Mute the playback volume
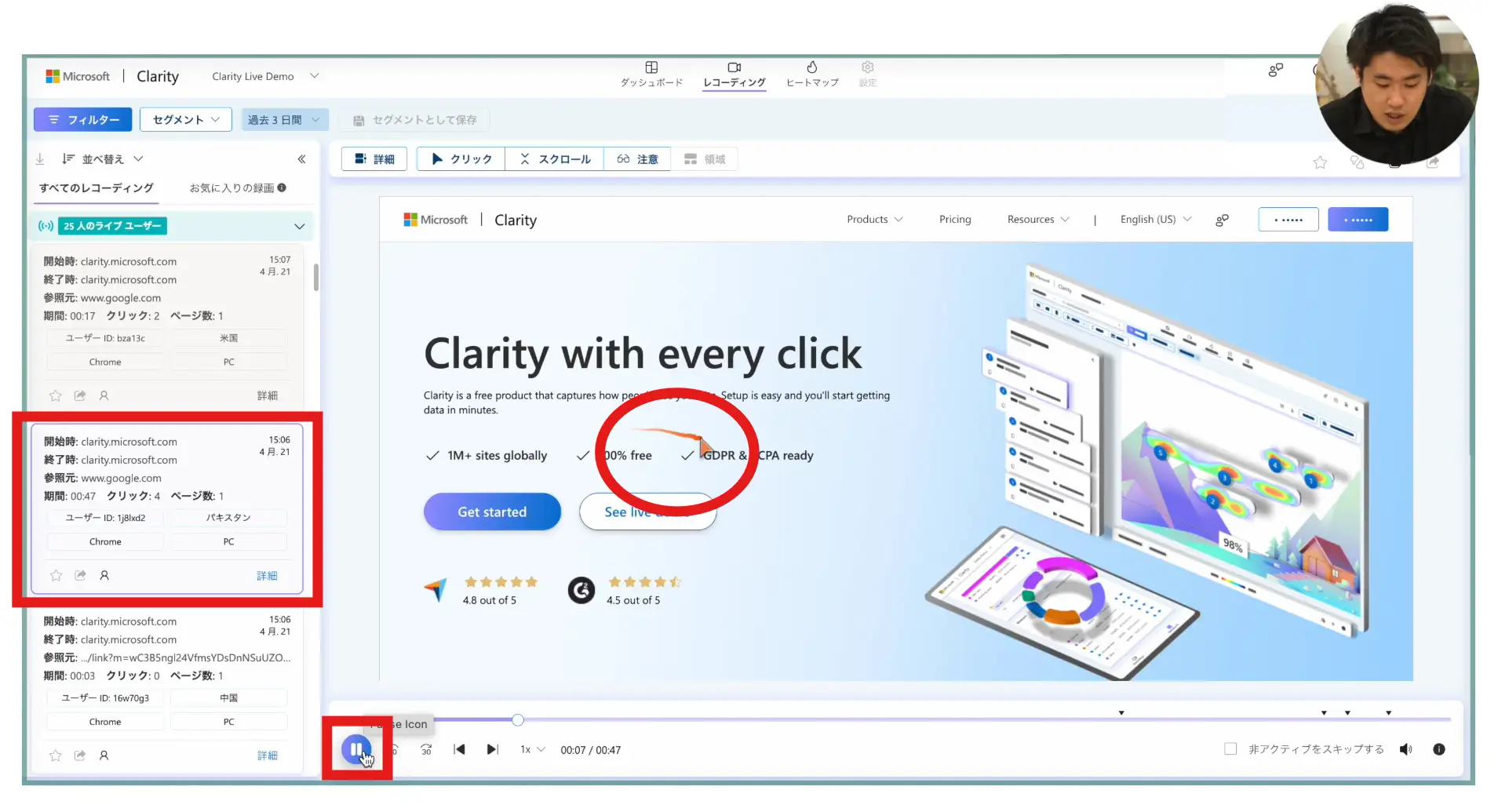 1405,750
